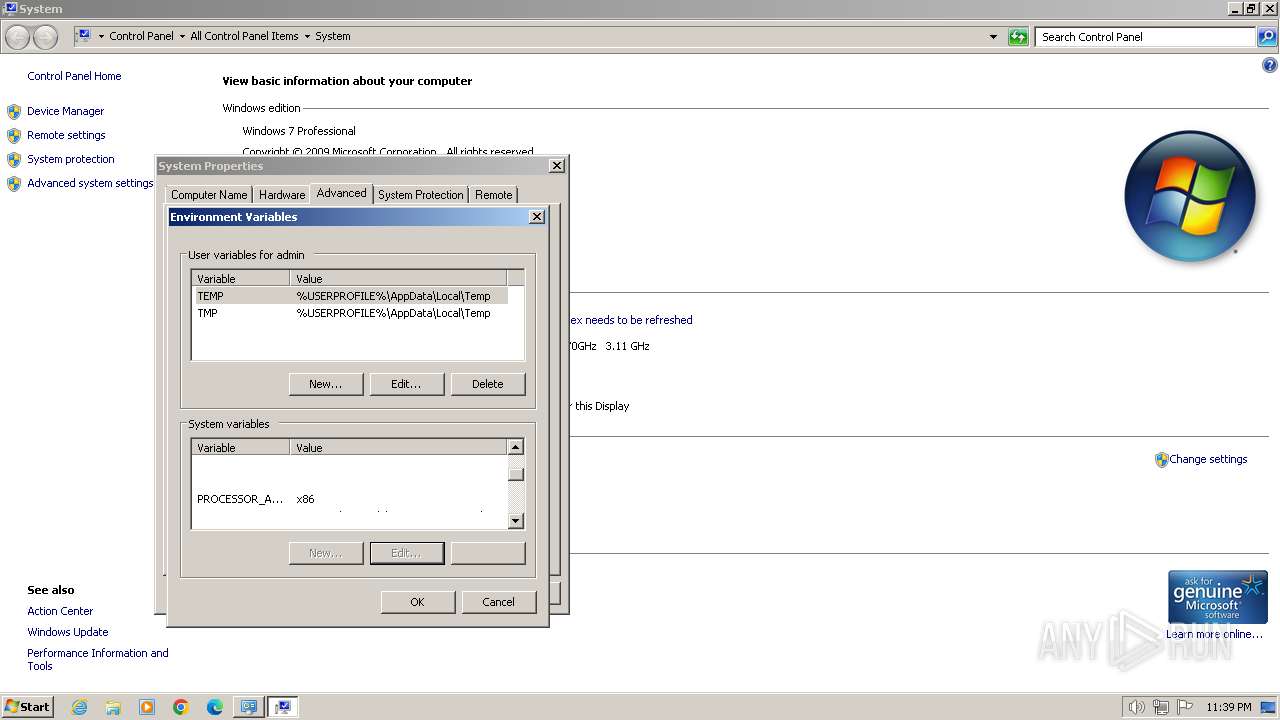Select the PROCESSOR_A... system variable row
This screenshot has height=720, width=1280.
coord(351,499)
